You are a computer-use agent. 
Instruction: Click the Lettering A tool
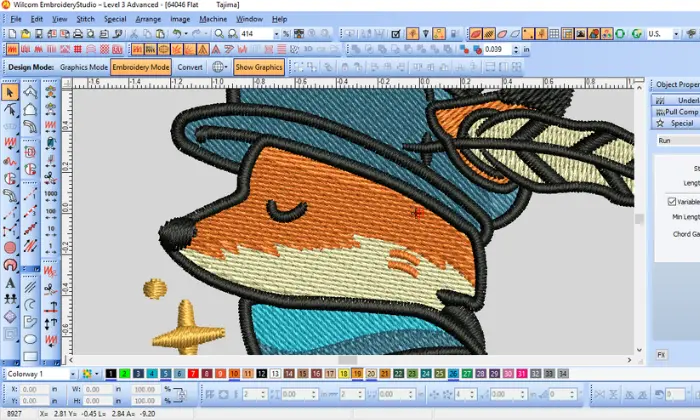pyautogui.click(x=10, y=283)
